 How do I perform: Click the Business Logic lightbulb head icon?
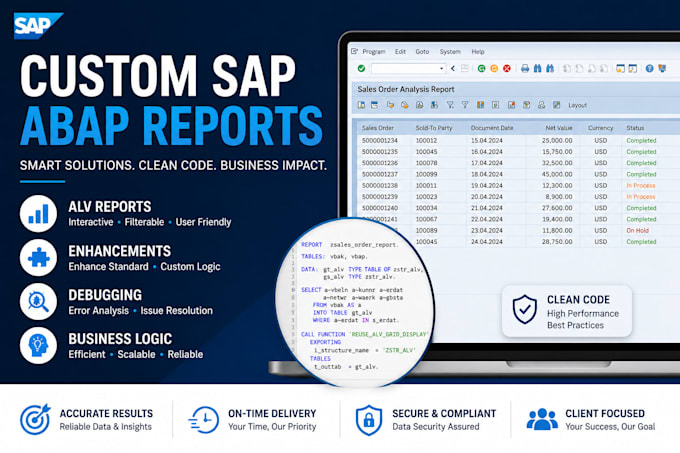pyautogui.click(x=38, y=345)
